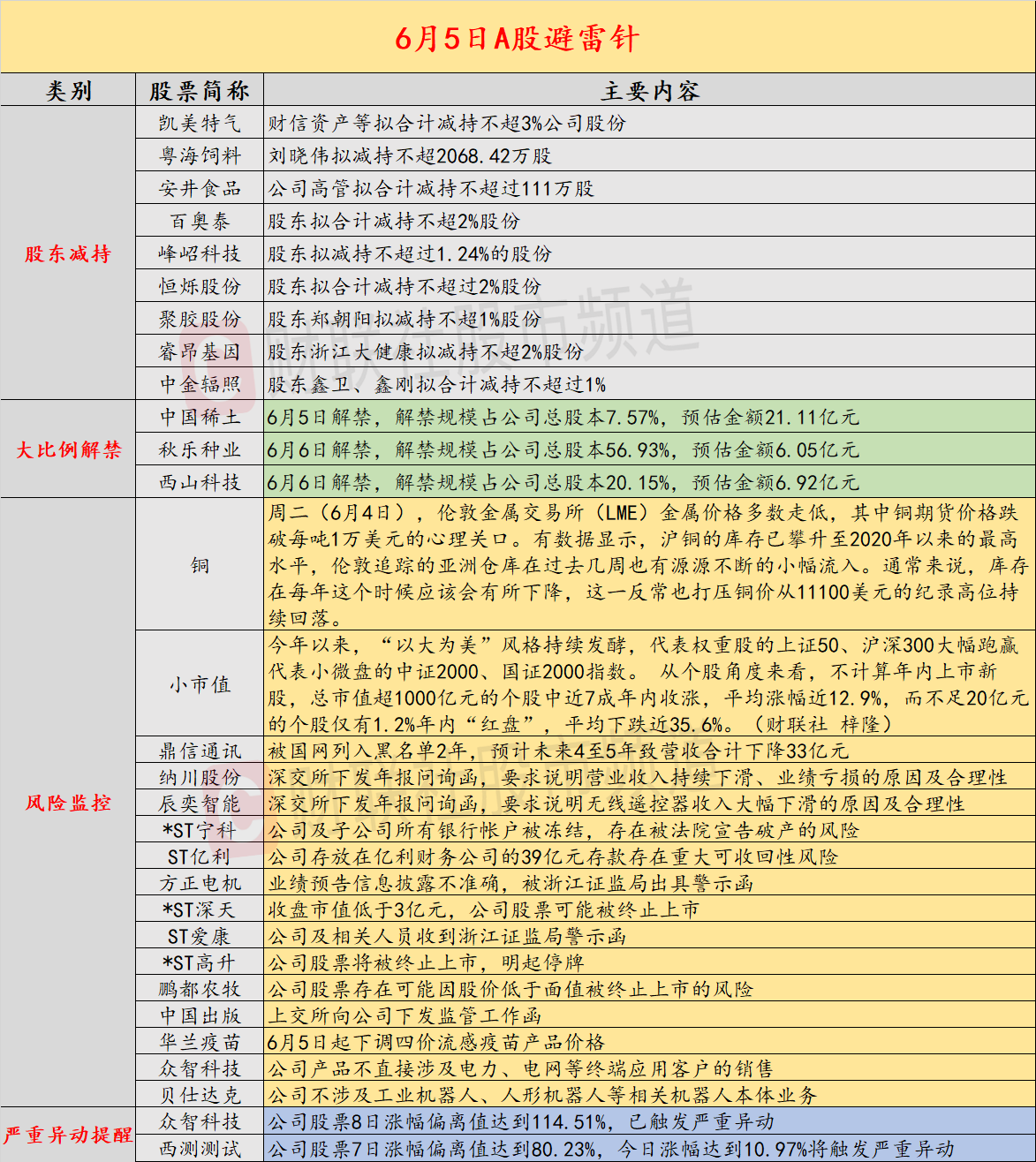This screenshot has height=1162, width=1036.
Task: Click 6月5日起下调四价流感疫苗产品价格
Action: (437, 1043)
